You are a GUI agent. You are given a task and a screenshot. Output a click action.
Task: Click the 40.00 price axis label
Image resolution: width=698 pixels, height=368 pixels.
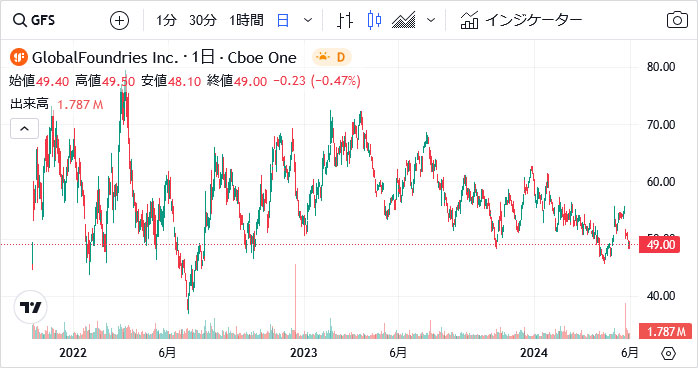pos(661,296)
